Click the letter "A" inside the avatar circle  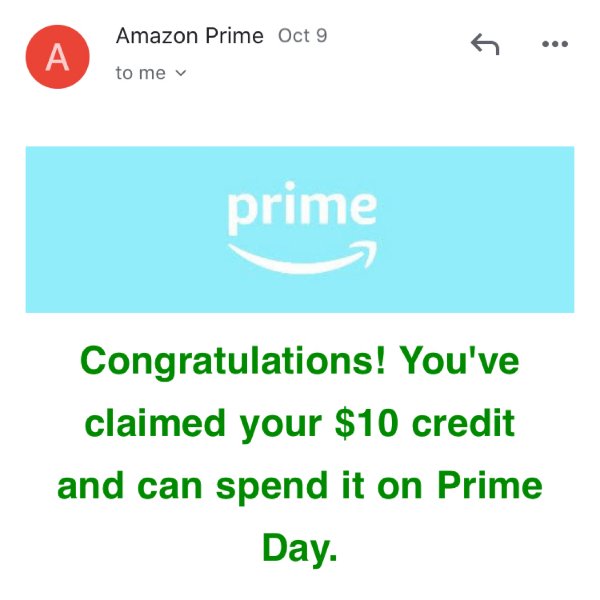[57, 57]
